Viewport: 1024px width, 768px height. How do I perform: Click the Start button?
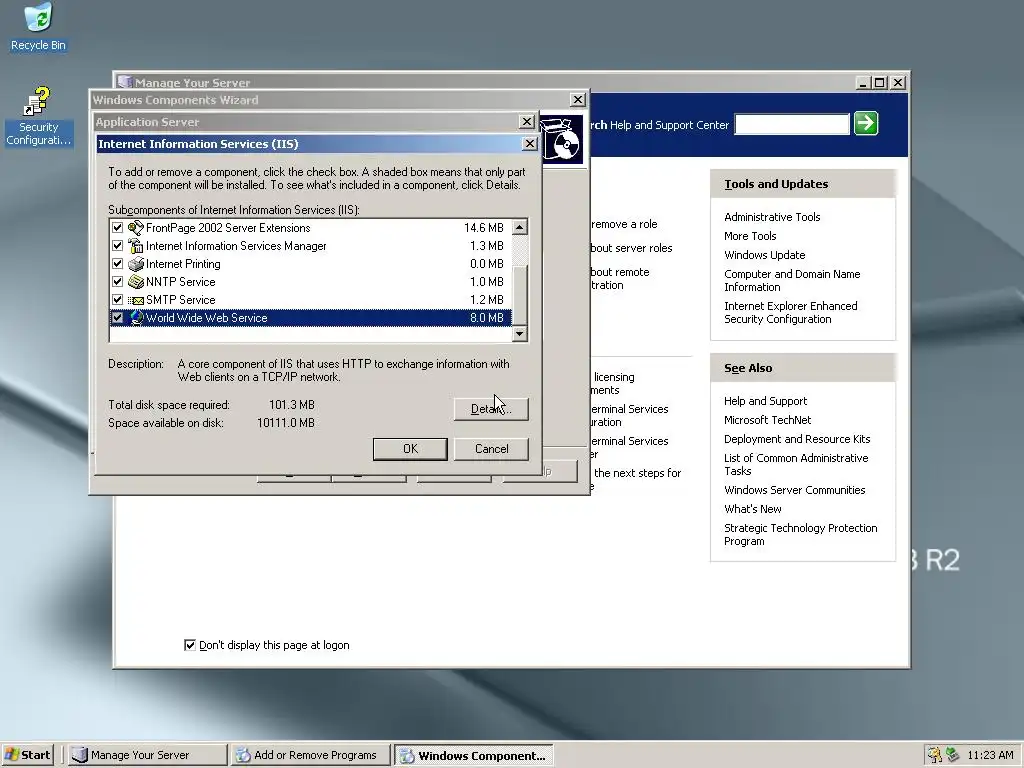click(x=27, y=755)
